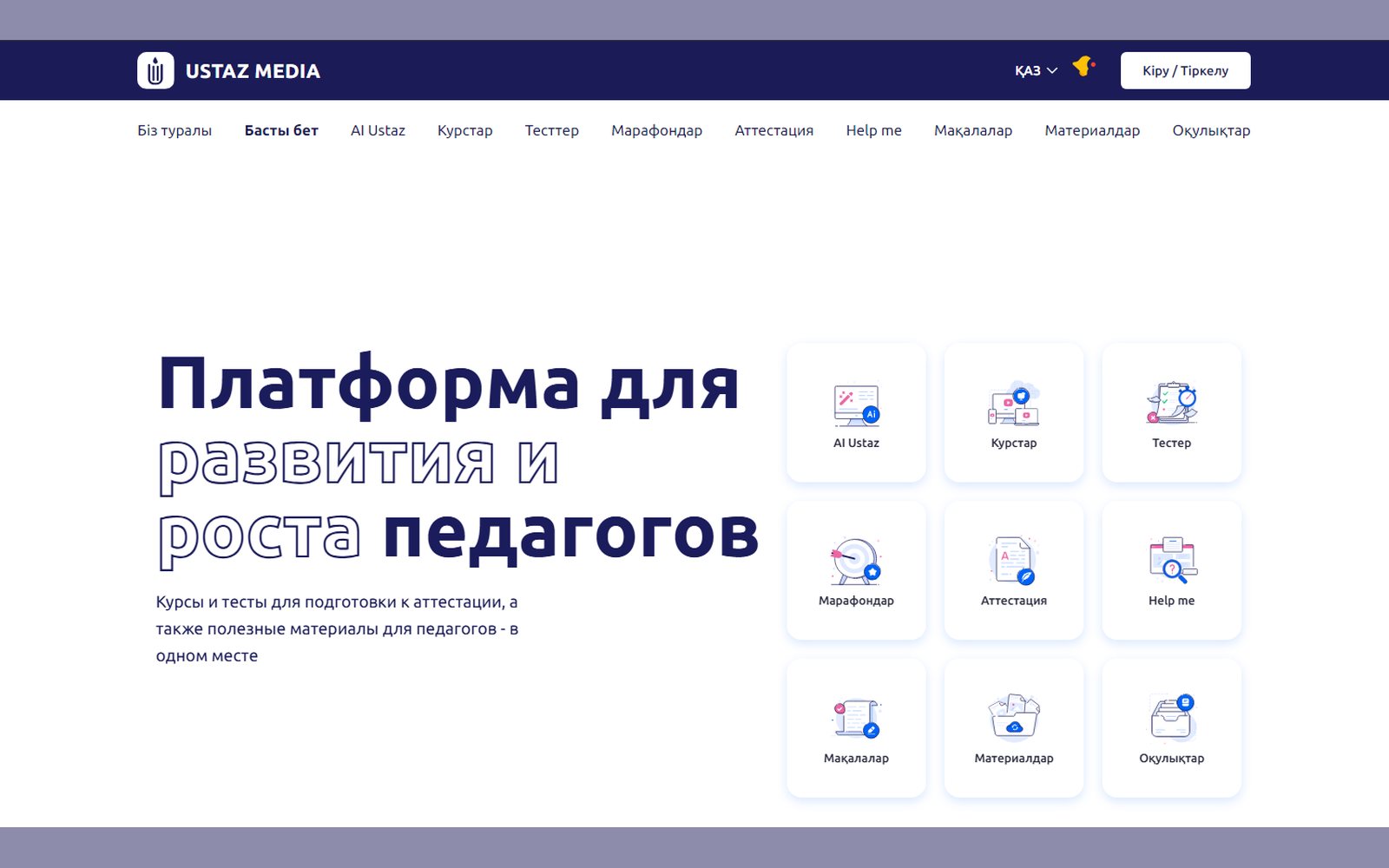Open Материалдар in the navigation bar
This screenshot has height=868, width=1389.
coord(1092,130)
